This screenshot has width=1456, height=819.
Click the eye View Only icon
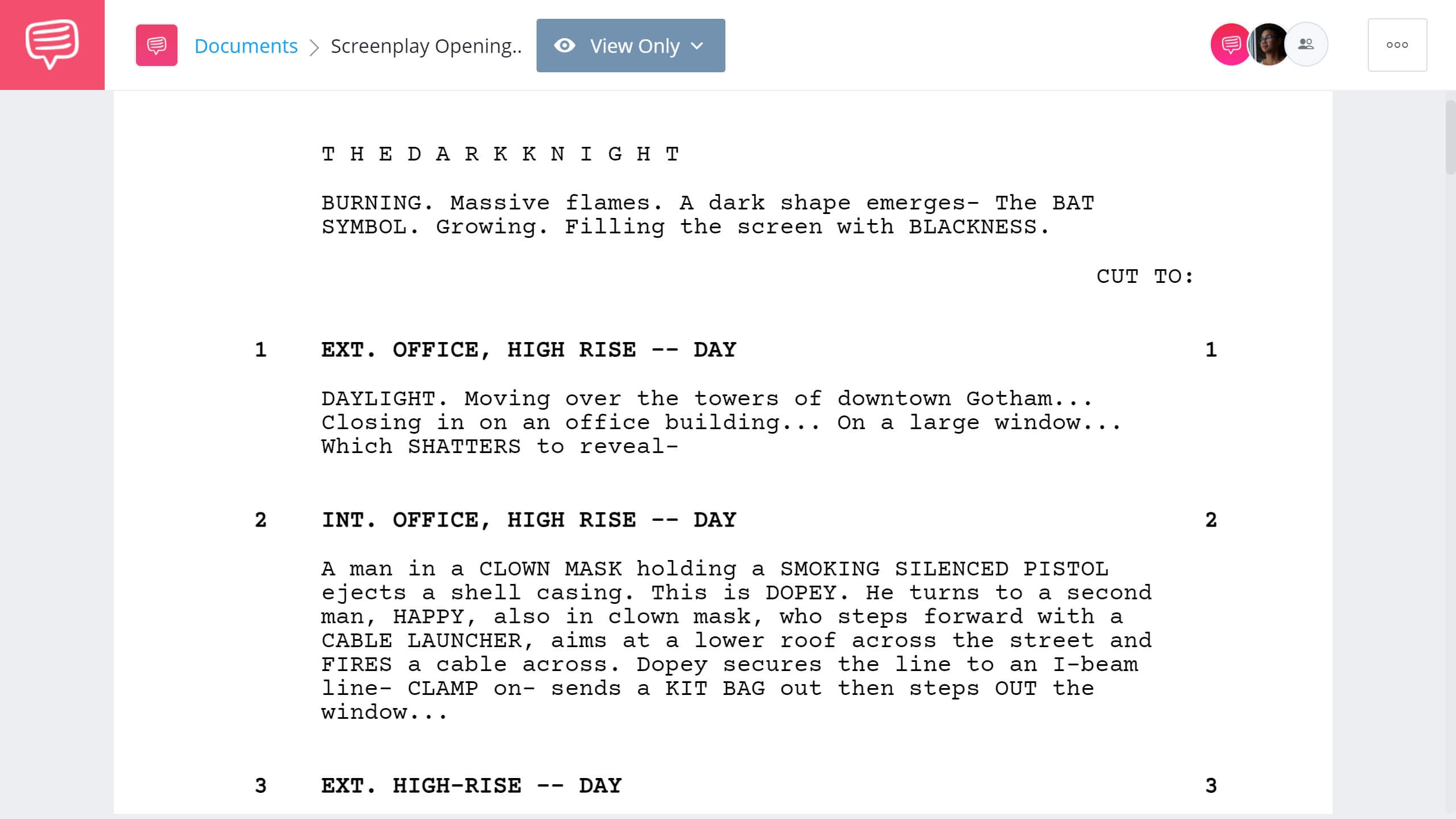[x=565, y=45]
